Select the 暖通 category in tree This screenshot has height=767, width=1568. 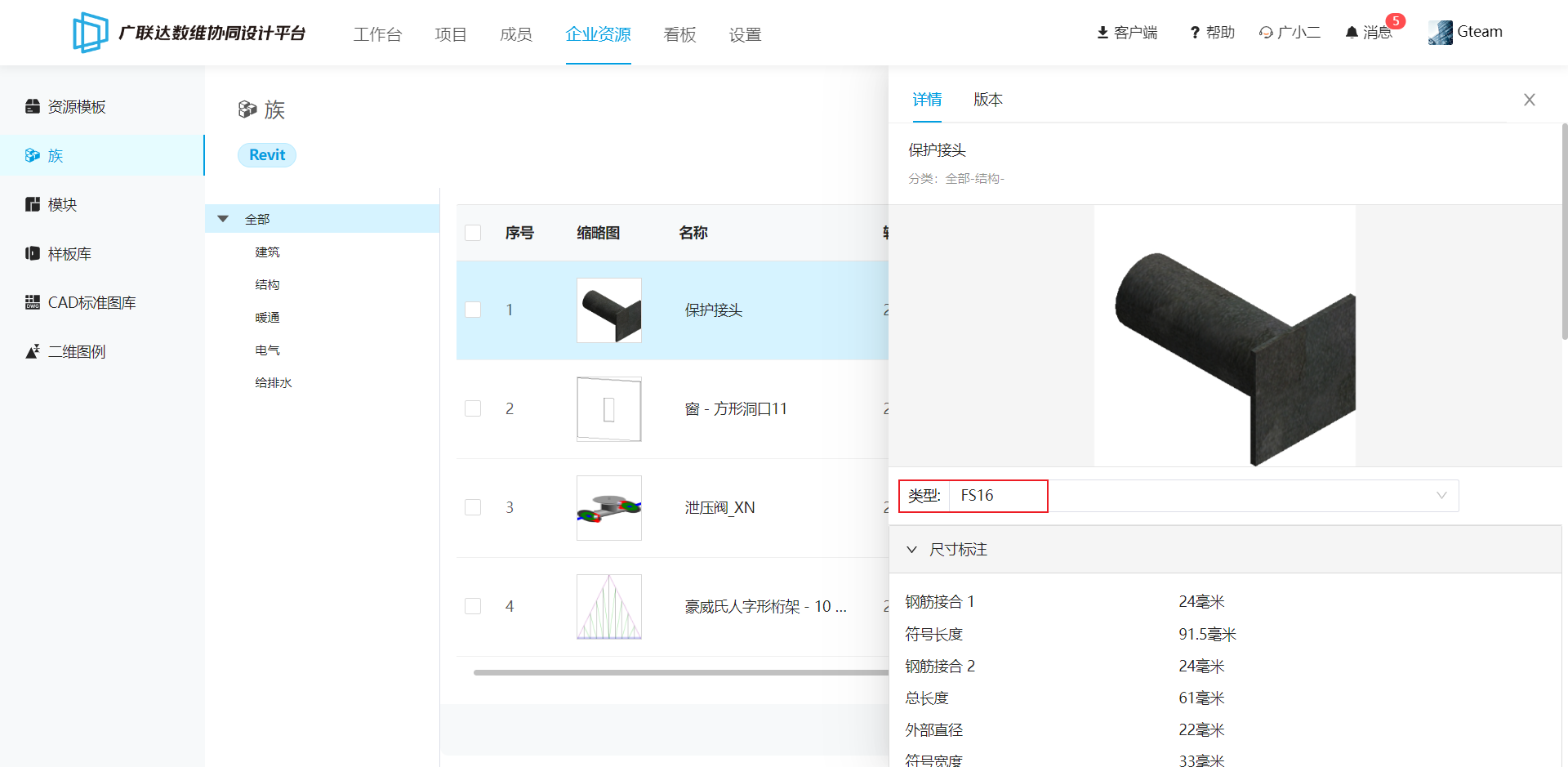point(267,318)
